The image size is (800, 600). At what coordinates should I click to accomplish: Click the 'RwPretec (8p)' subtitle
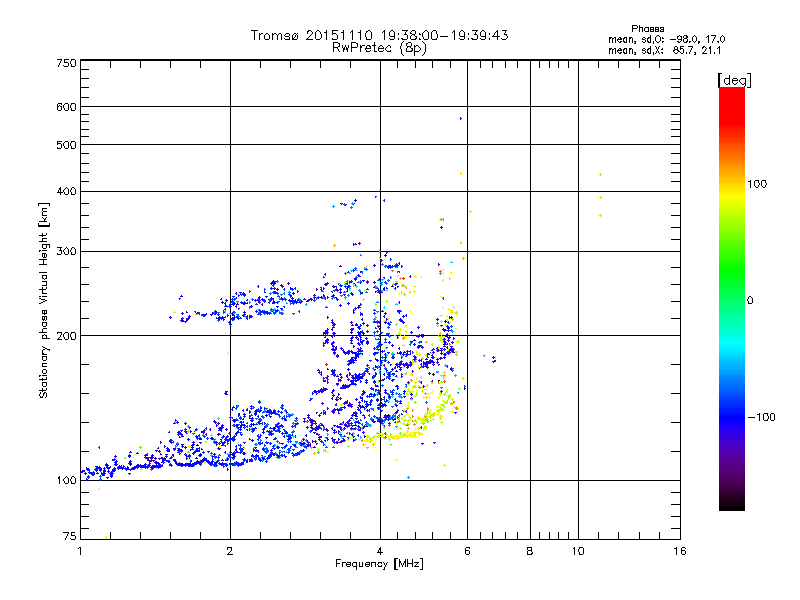pyautogui.click(x=379, y=48)
